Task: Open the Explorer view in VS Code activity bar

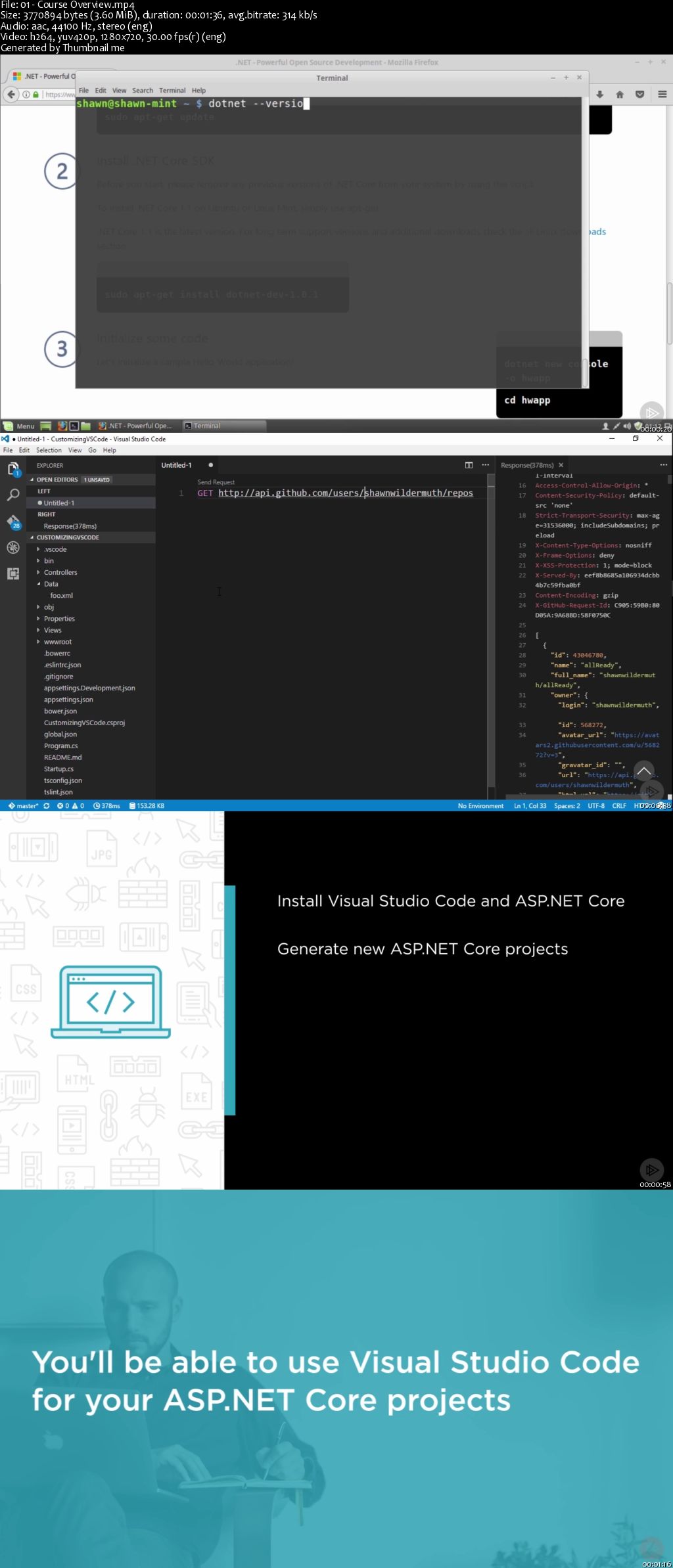Action: (x=13, y=469)
